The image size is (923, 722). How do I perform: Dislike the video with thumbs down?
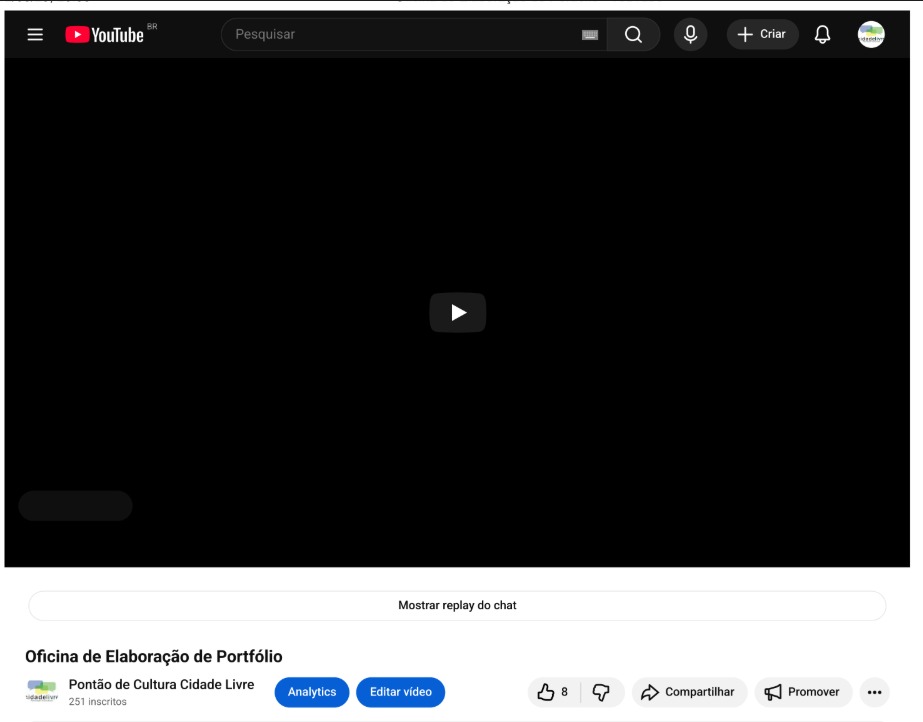(x=602, y=692)
